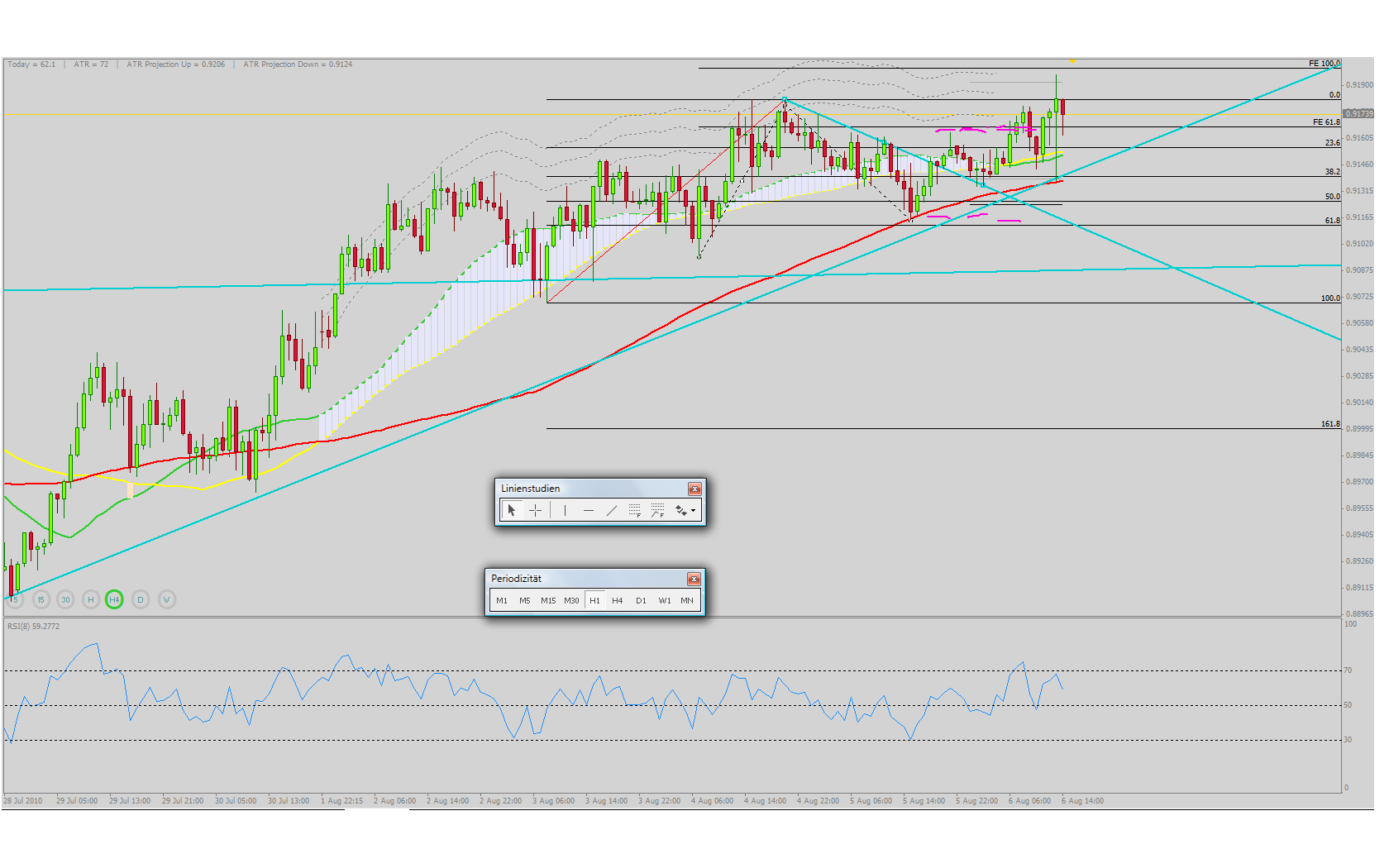
Task: Switch chart to M15 timeframe
Action: click(x=548, y=600)
